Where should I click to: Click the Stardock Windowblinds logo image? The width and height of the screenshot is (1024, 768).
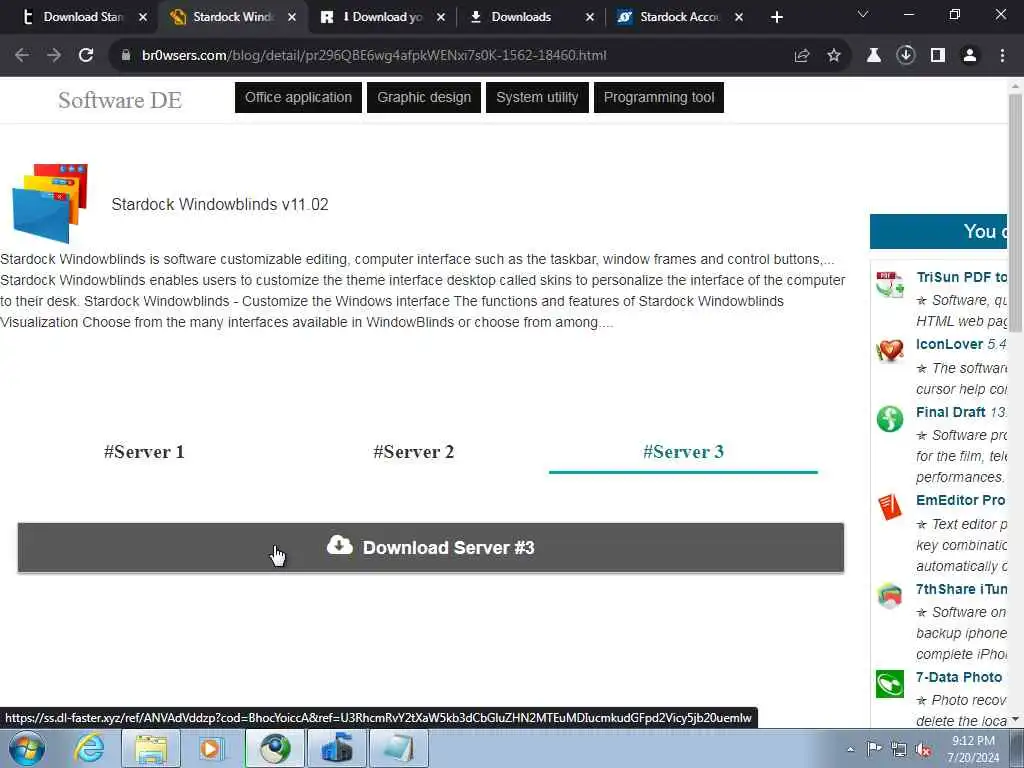50,203
